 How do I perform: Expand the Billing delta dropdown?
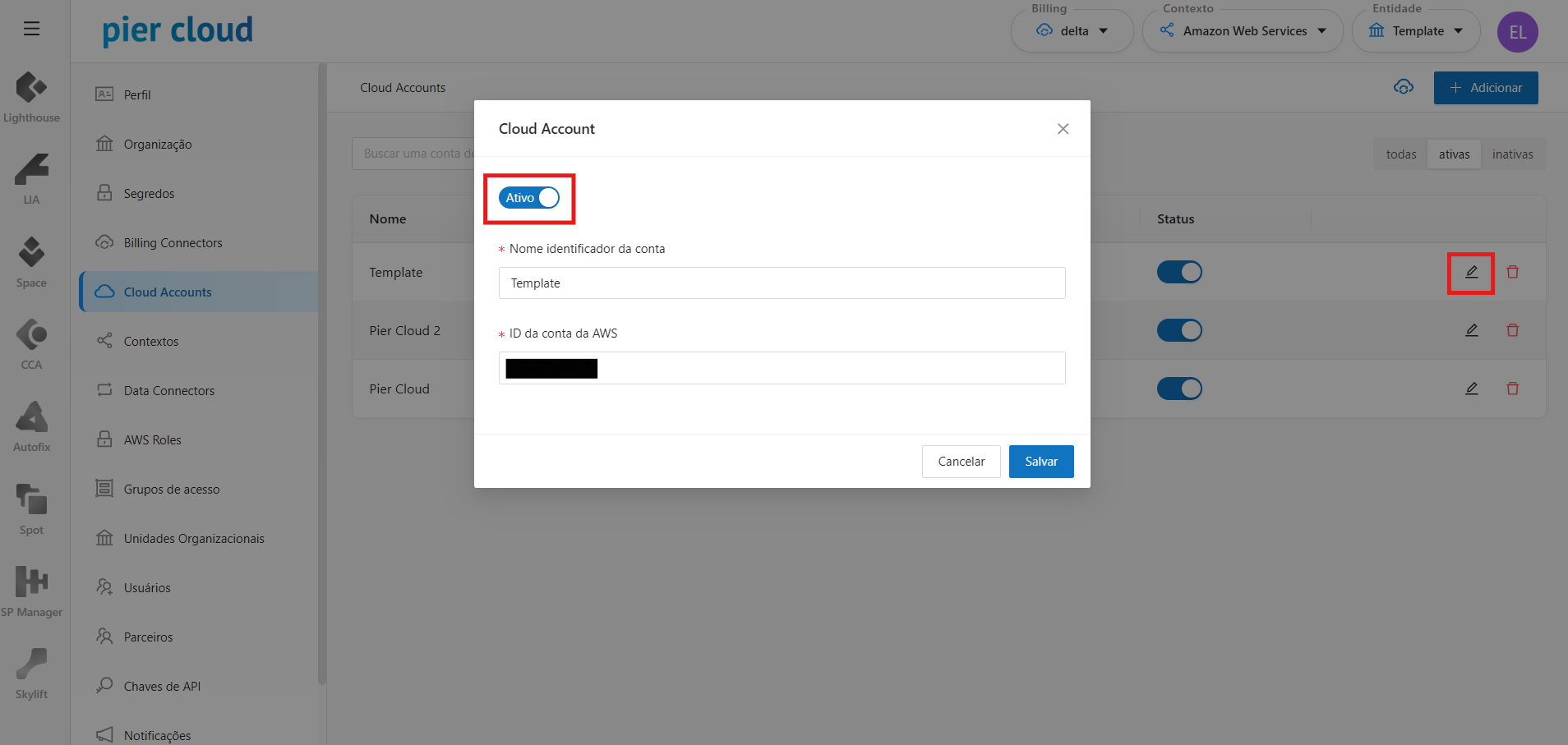click(1072, 31)
